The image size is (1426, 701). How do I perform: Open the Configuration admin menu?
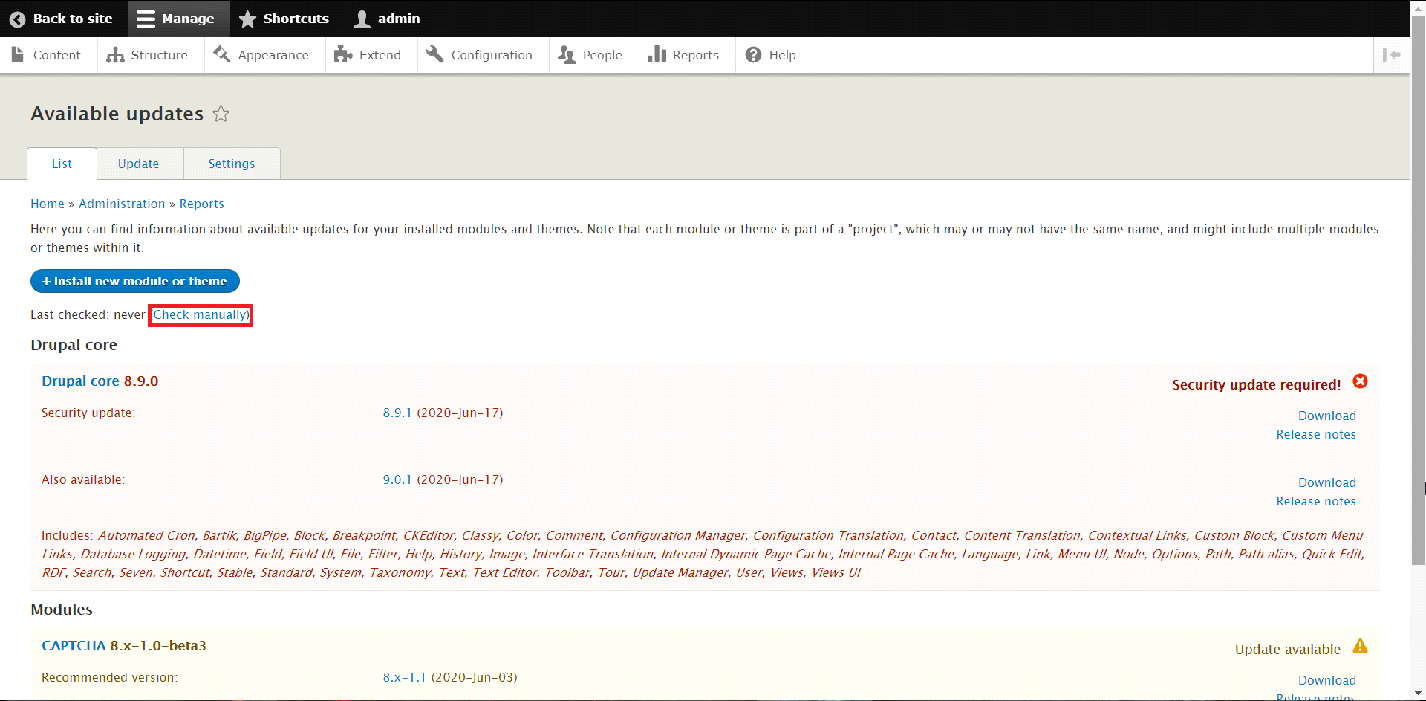(x=480, y=55)
